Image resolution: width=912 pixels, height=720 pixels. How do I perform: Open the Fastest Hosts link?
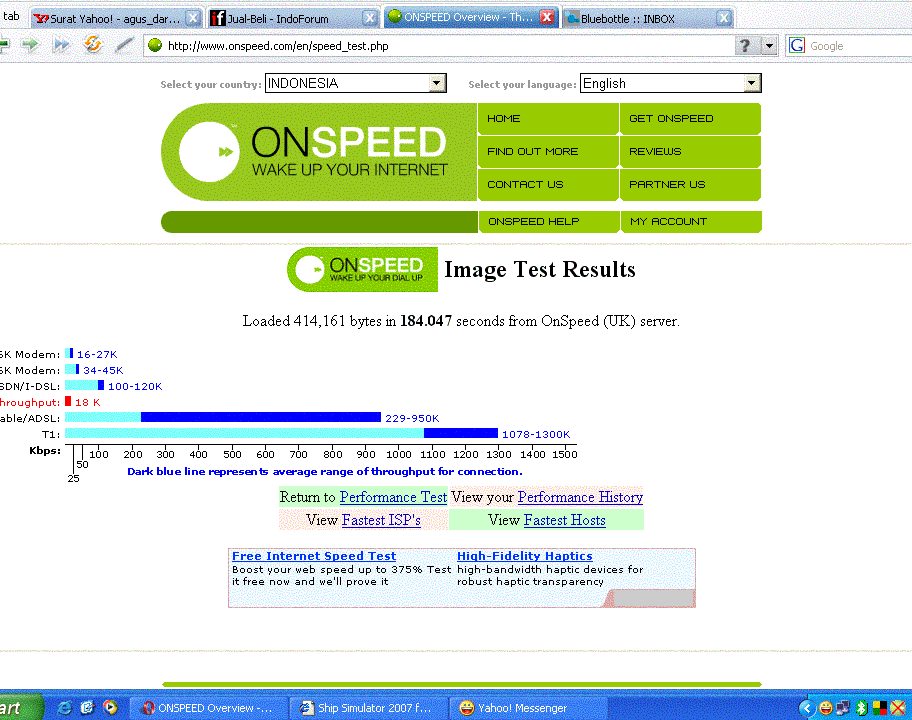click(565, 520)
